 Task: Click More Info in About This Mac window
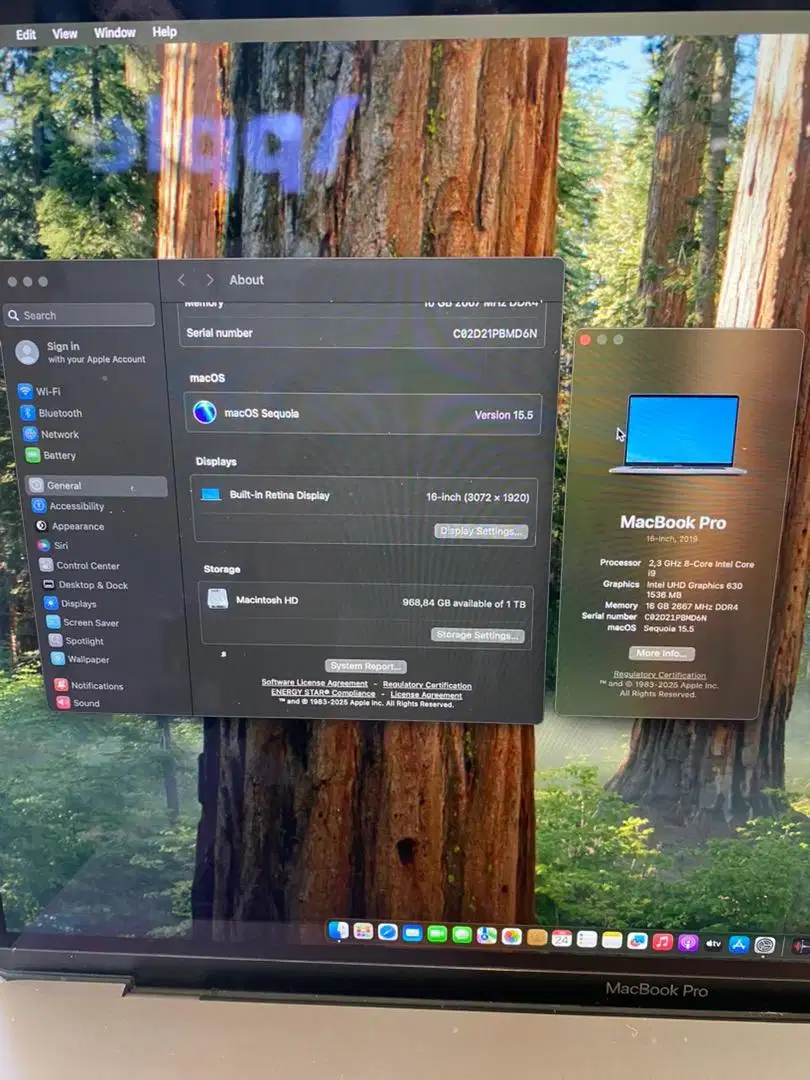click(x=661, y=653)
